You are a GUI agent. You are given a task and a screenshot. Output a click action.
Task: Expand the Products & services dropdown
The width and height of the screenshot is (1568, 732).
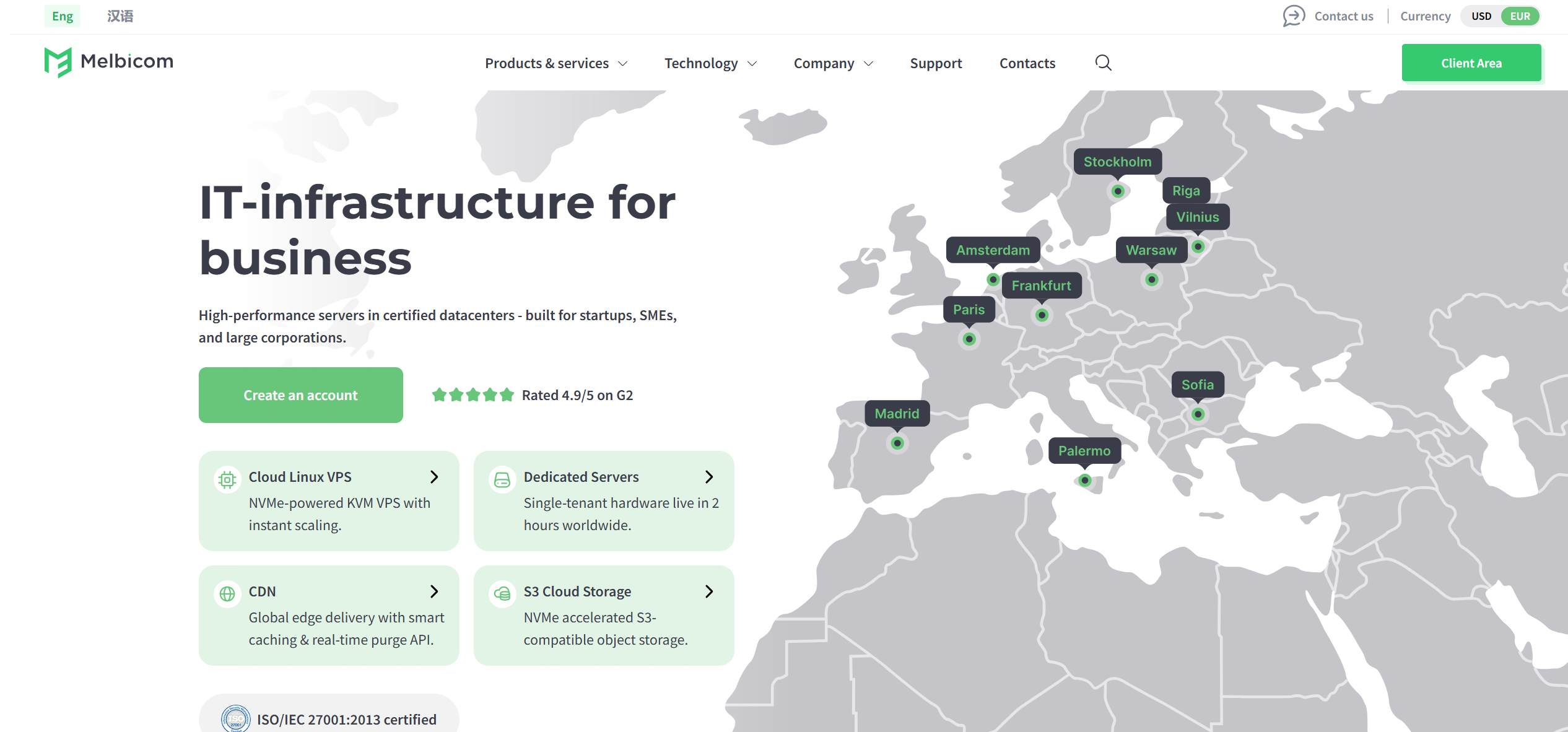(x=556, y=63)
